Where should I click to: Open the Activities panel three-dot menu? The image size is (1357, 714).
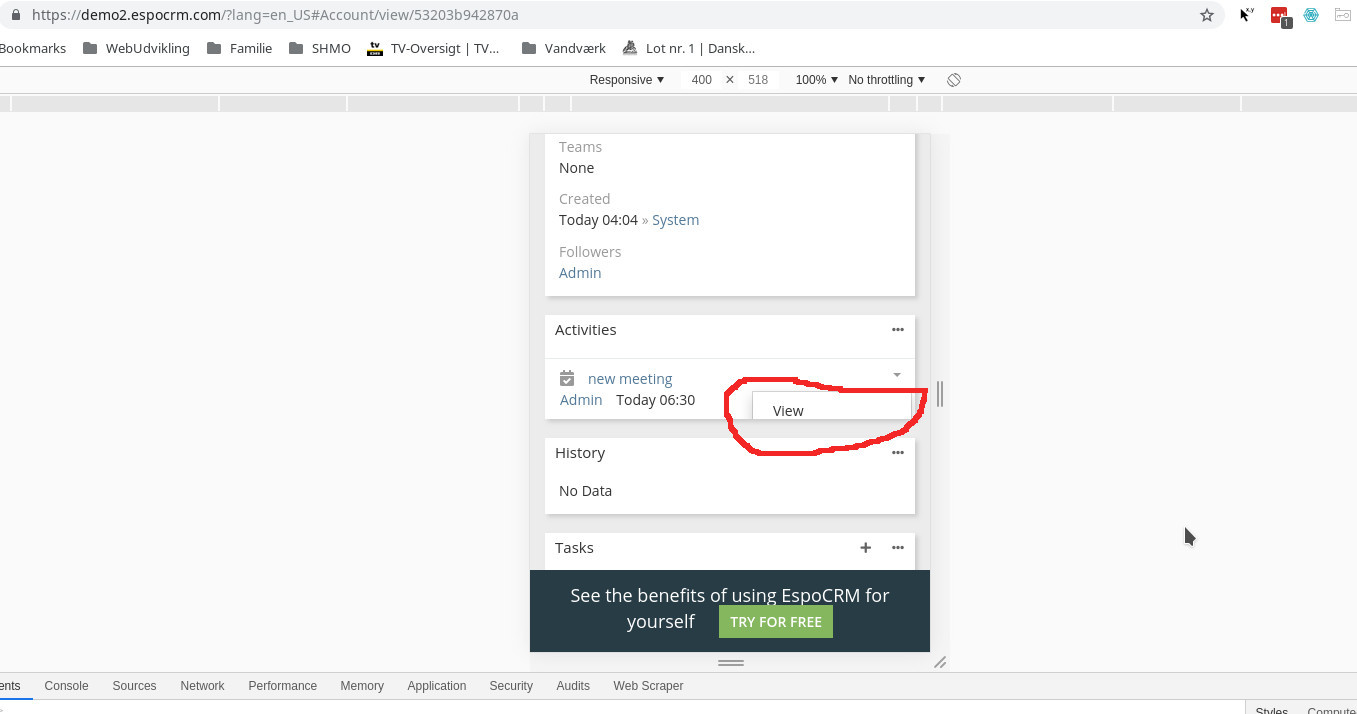click(897, 330)
